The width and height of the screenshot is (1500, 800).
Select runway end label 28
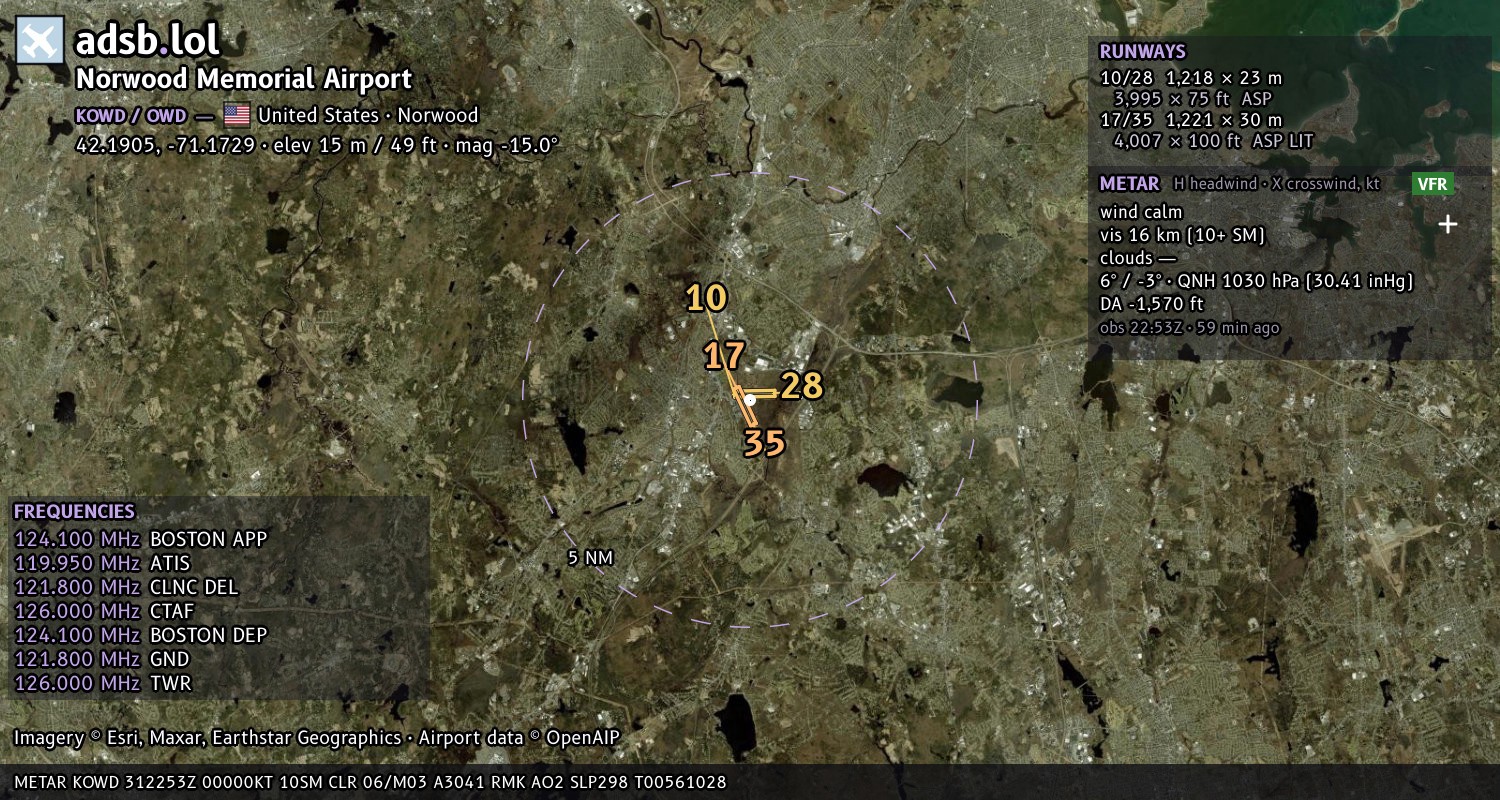(x=801, y=386)
